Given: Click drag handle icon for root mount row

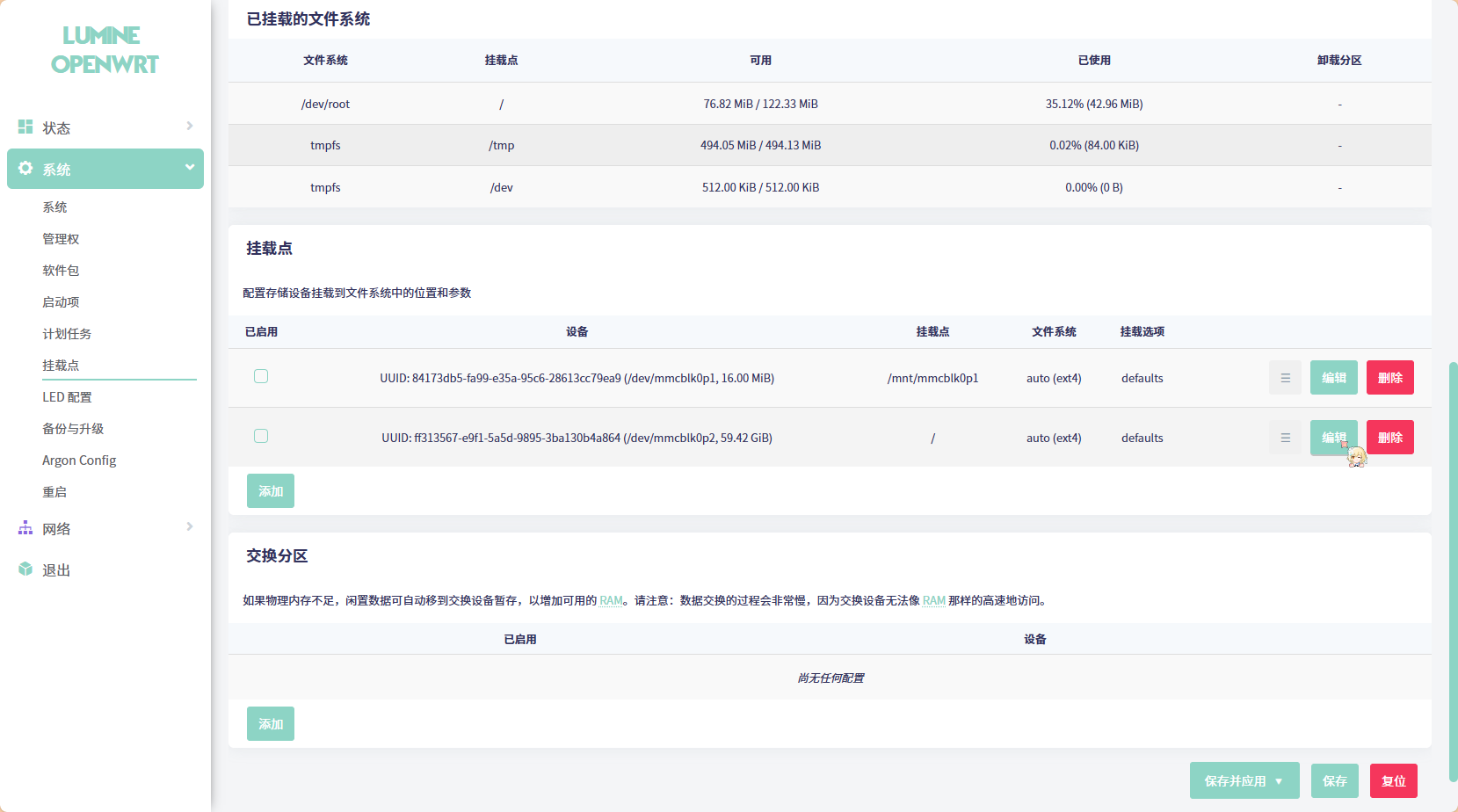Looking at the screenshot, I should coord(1285,438).
